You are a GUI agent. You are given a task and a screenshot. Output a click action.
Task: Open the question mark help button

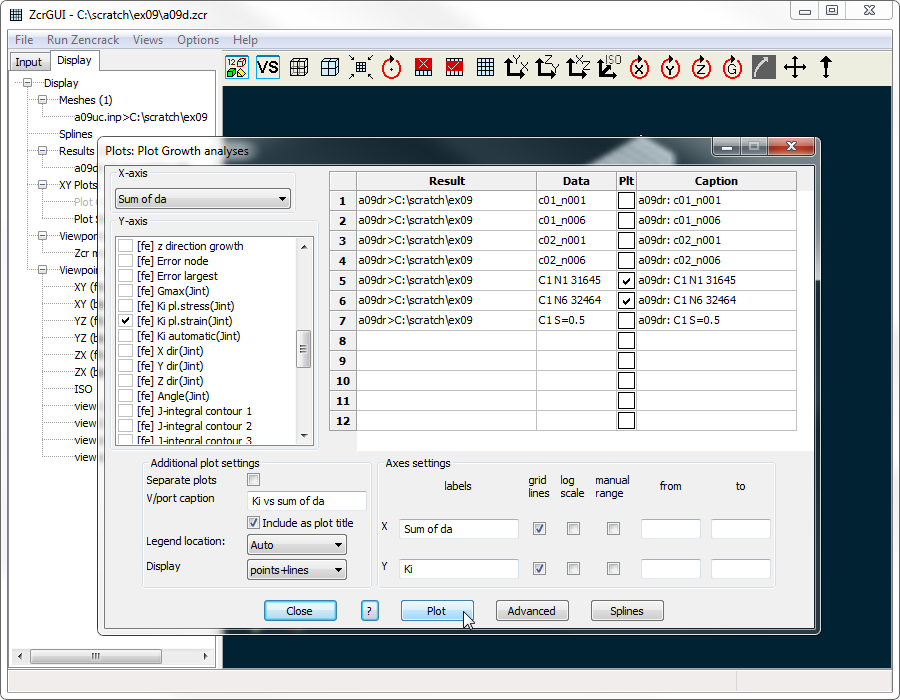pos(369,610)
